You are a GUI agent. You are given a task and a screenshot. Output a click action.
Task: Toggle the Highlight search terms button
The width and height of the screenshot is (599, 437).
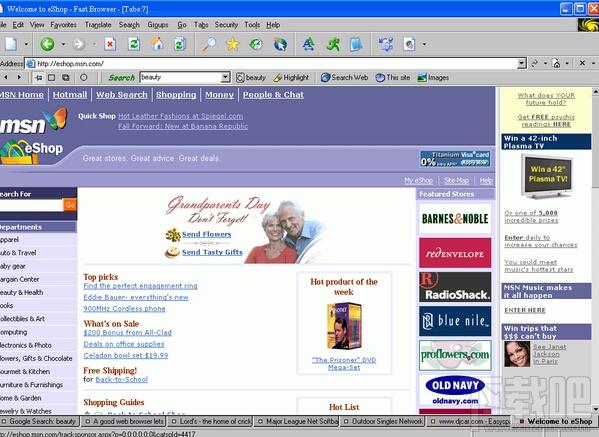point(291,78)
